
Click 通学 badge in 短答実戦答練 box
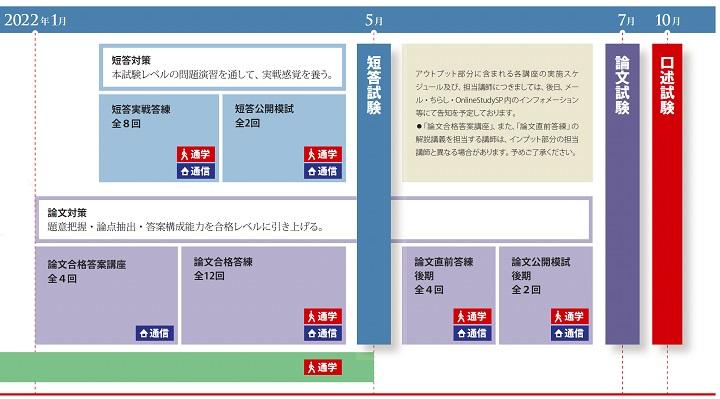click(196, 154)
